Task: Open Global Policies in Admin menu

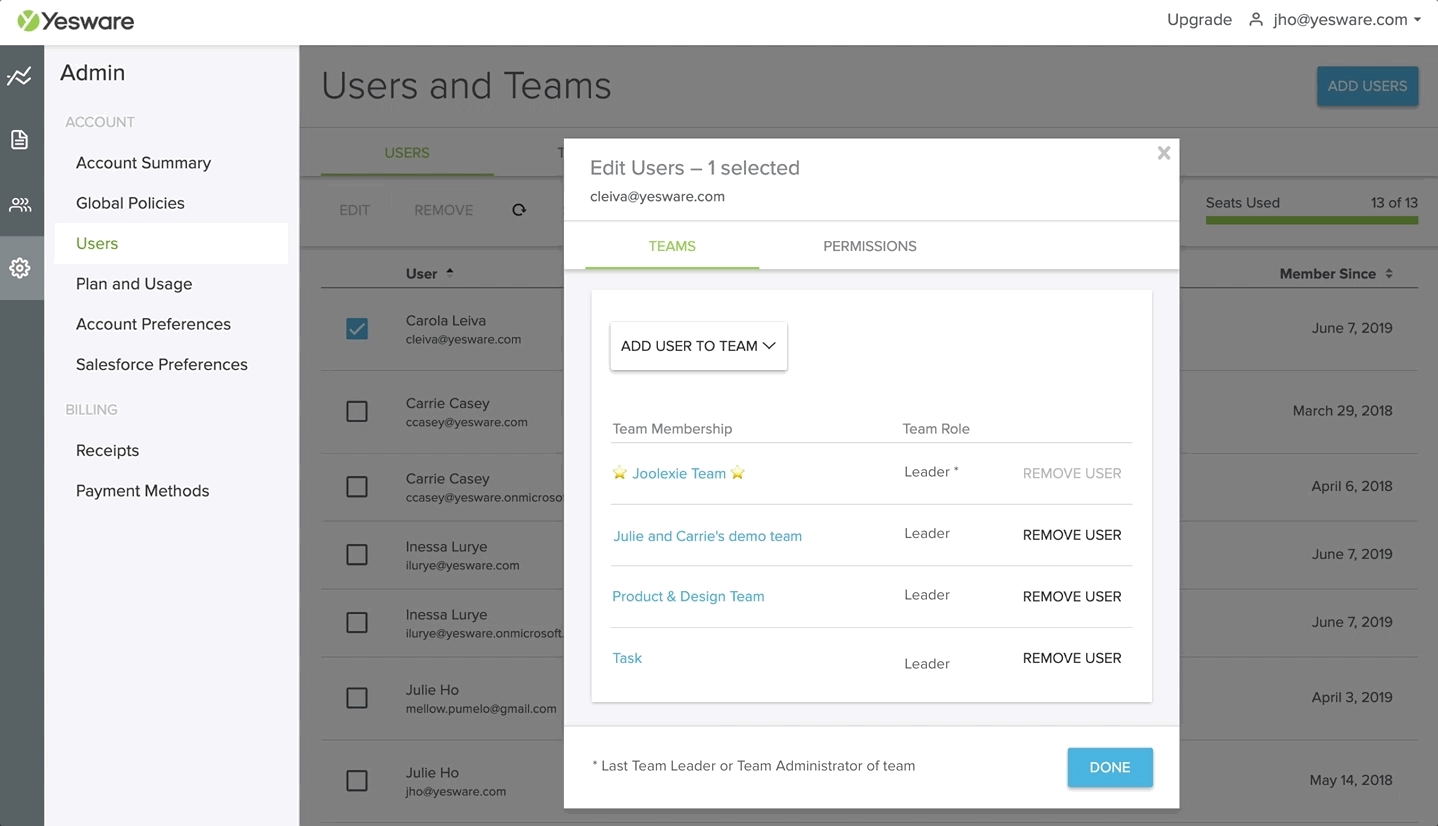Action: coord(130,203)
